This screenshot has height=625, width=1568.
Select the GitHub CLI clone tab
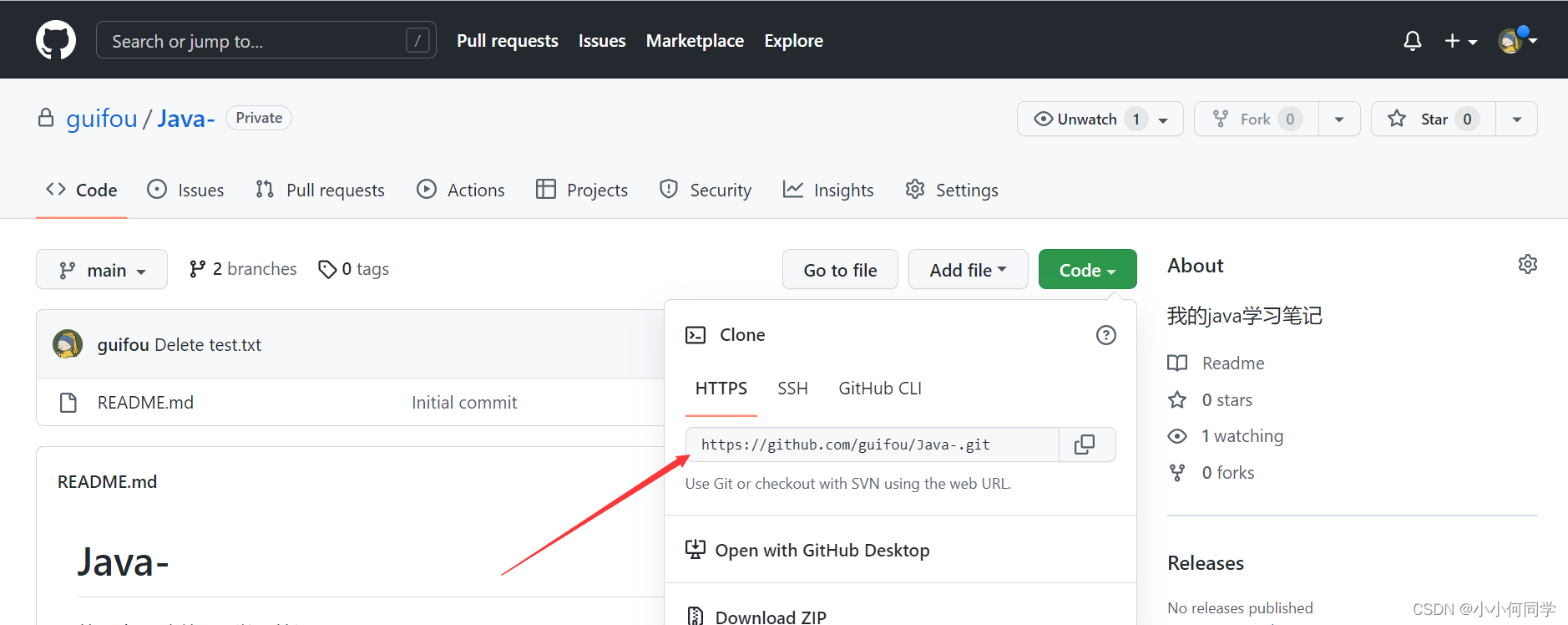tap(880, 389)
